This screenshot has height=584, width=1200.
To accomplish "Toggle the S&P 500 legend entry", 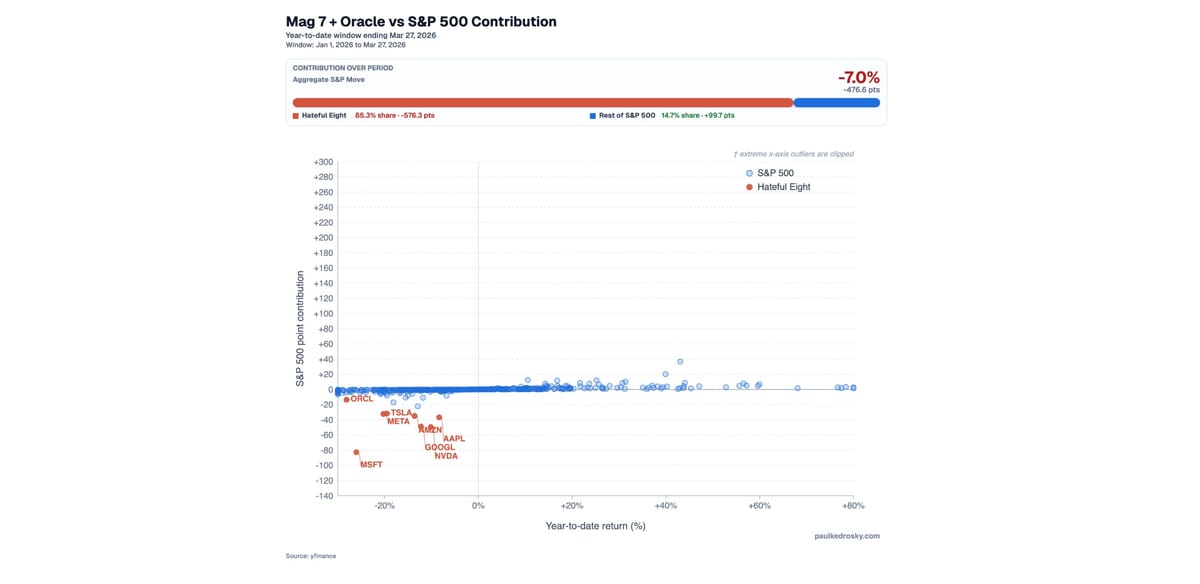I will pyautogui.click(x=775, y=173).
